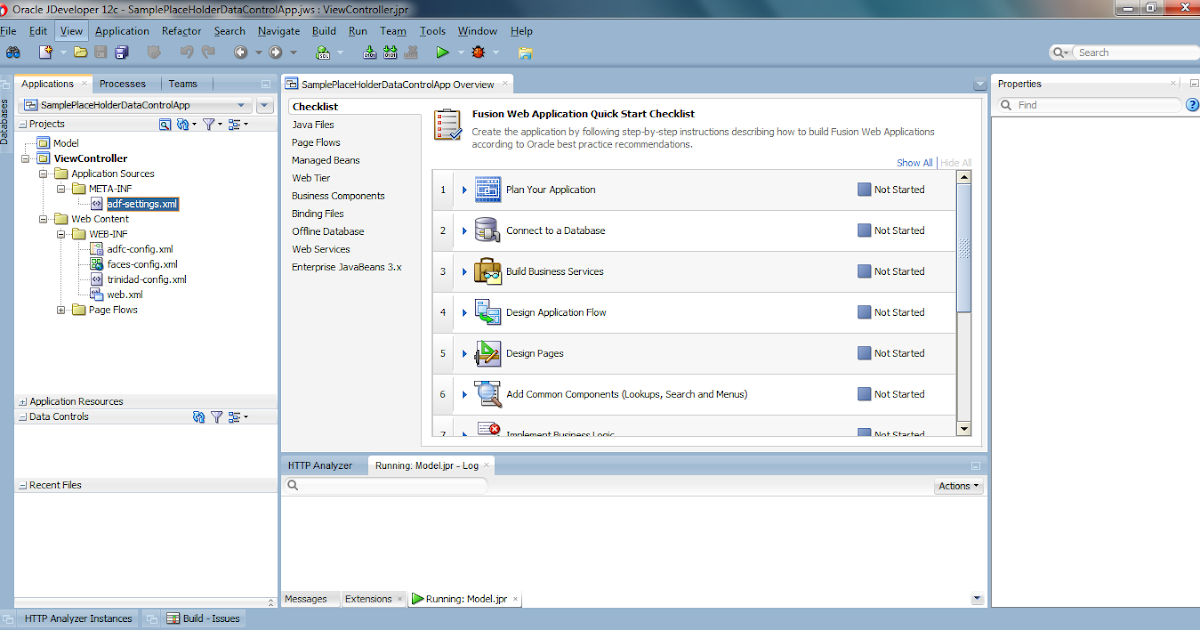This screenshot has height=630, width=1200.
Task: Click the Refresh icon in the Projects panel
Action: (182, 124)
